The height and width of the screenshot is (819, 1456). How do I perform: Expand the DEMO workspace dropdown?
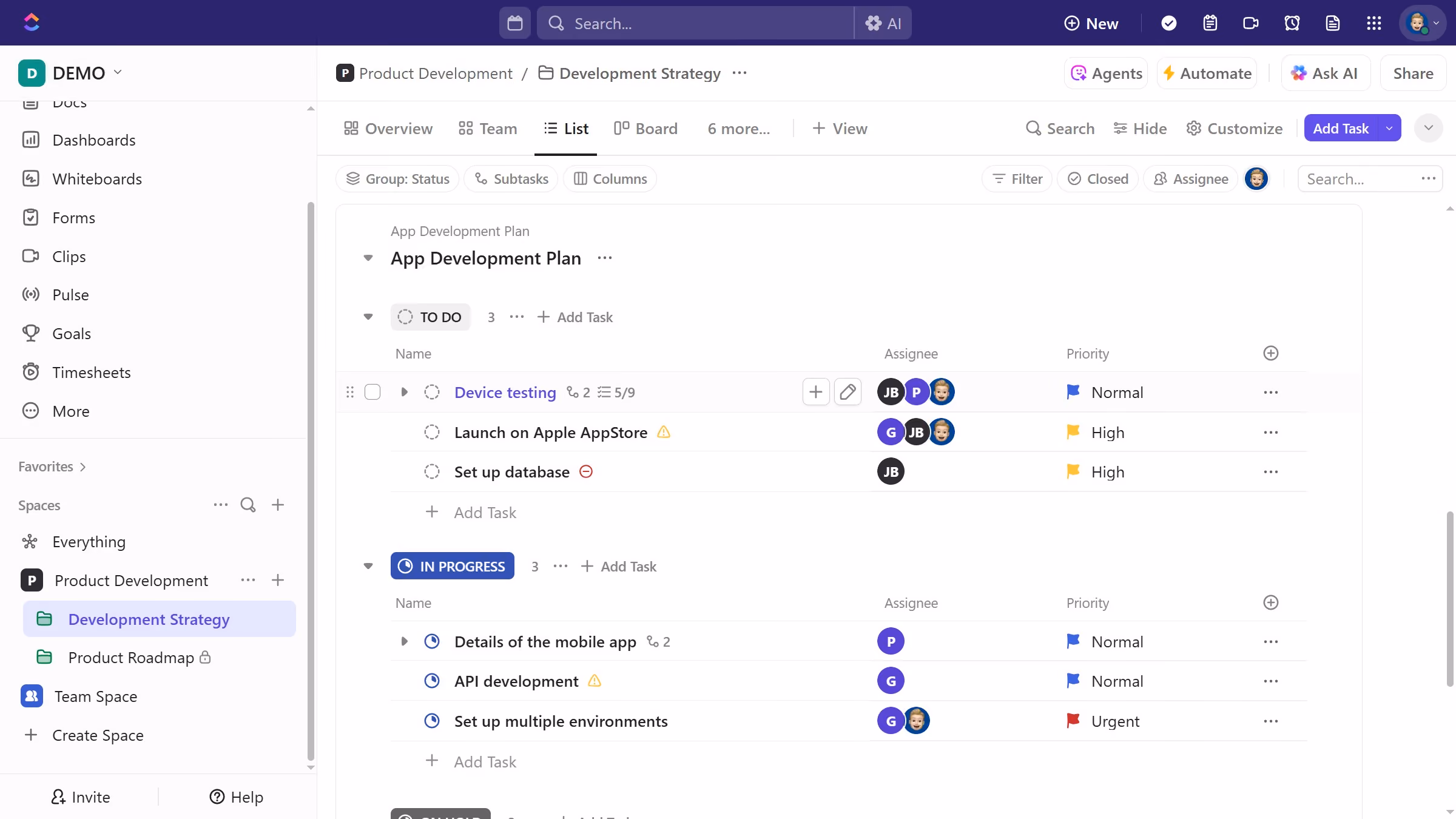(x=118, y=72)
